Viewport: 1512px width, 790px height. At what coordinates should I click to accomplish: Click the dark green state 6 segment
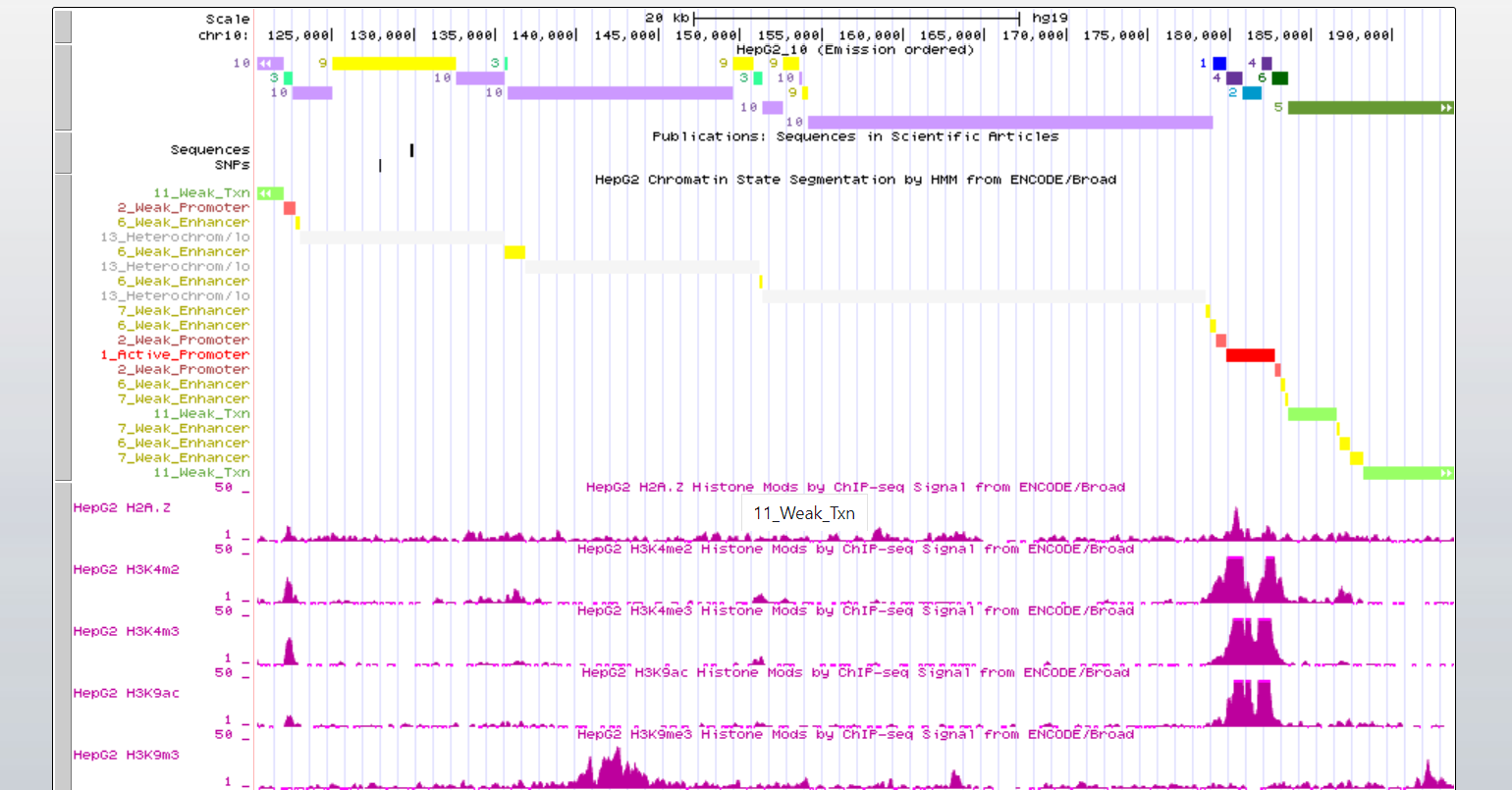1278,77
